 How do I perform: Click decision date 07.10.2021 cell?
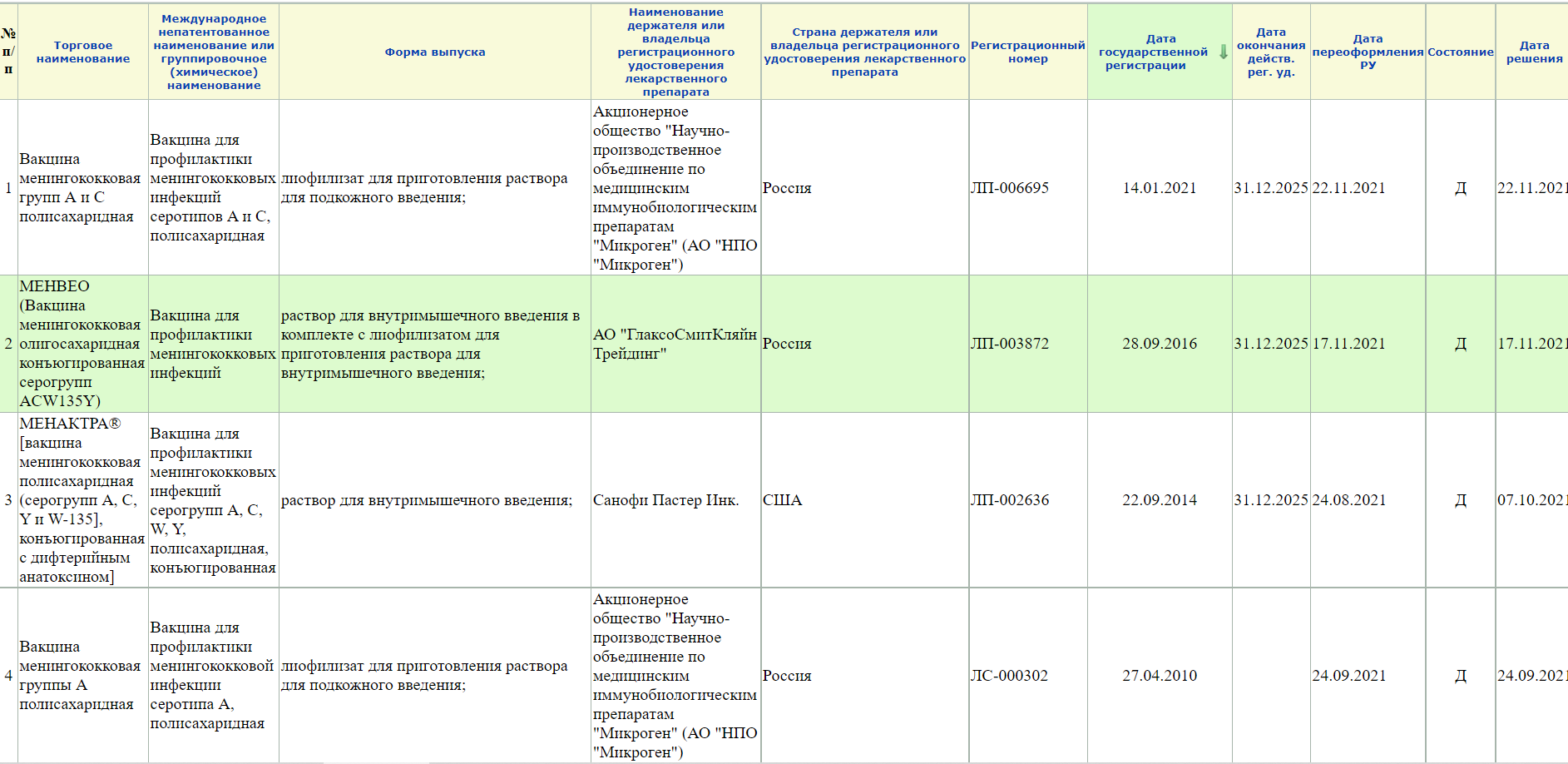click(1532, 500)
